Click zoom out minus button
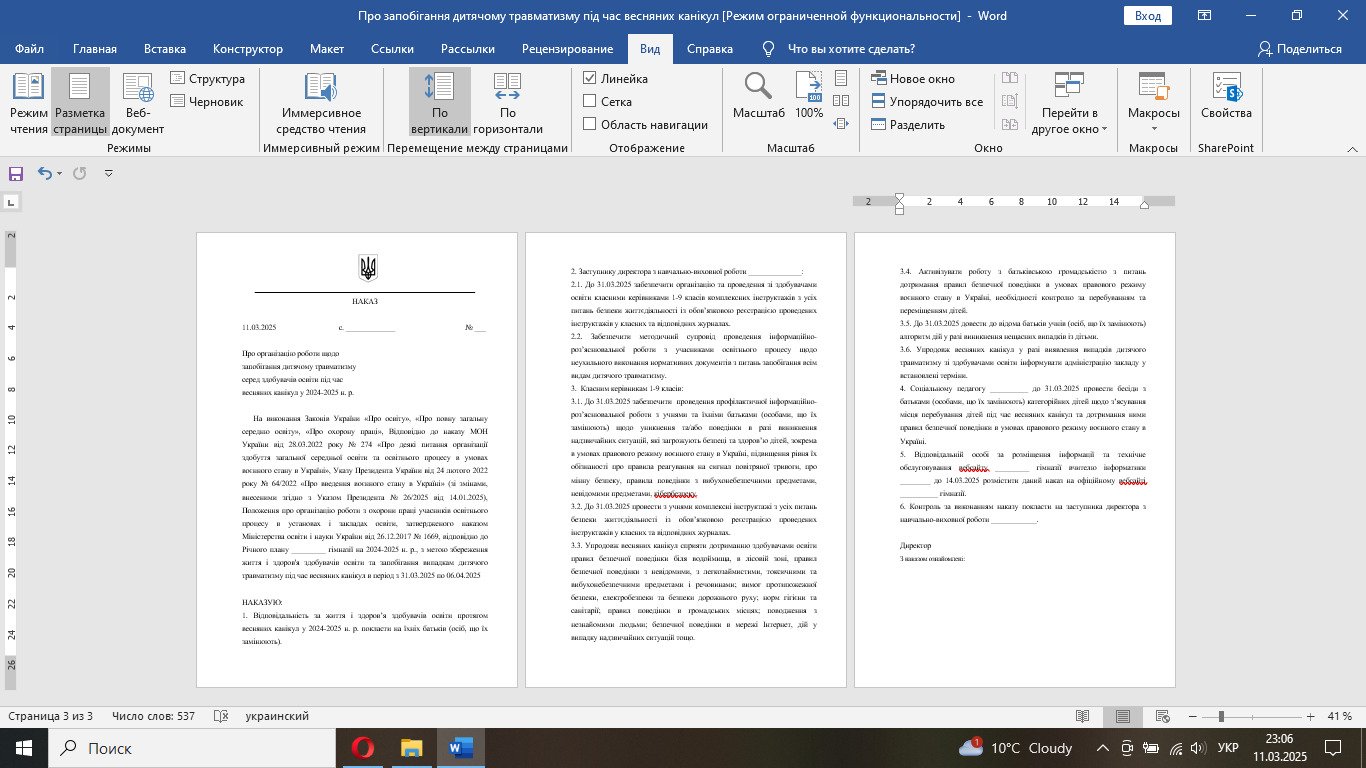Image resolution: width=1366 pixels, height=768 pixels. pyautogui.click(x=1193, y=717)
